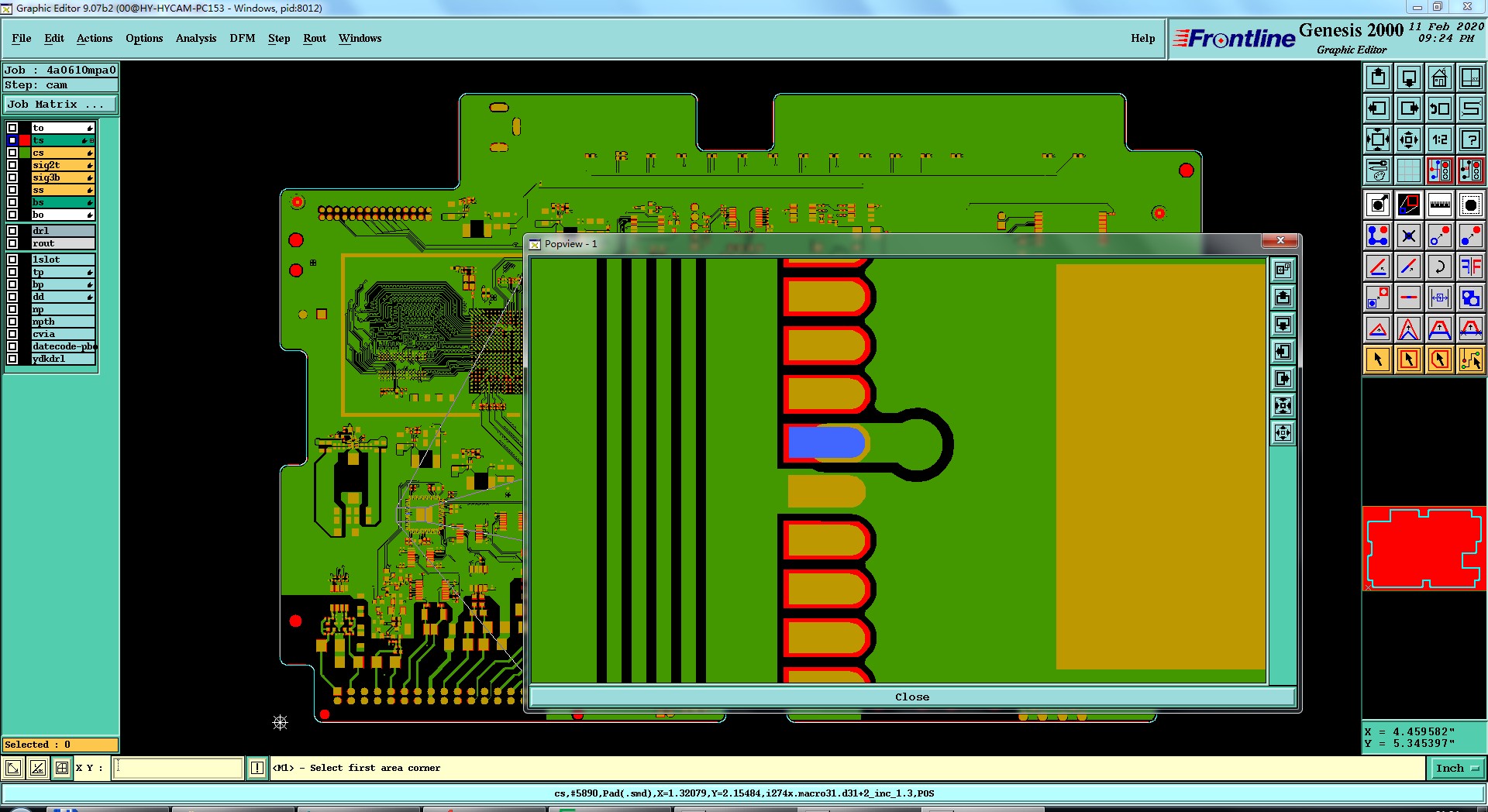
Task: Click the Popview pan down icon
Action: [1283, 325]
